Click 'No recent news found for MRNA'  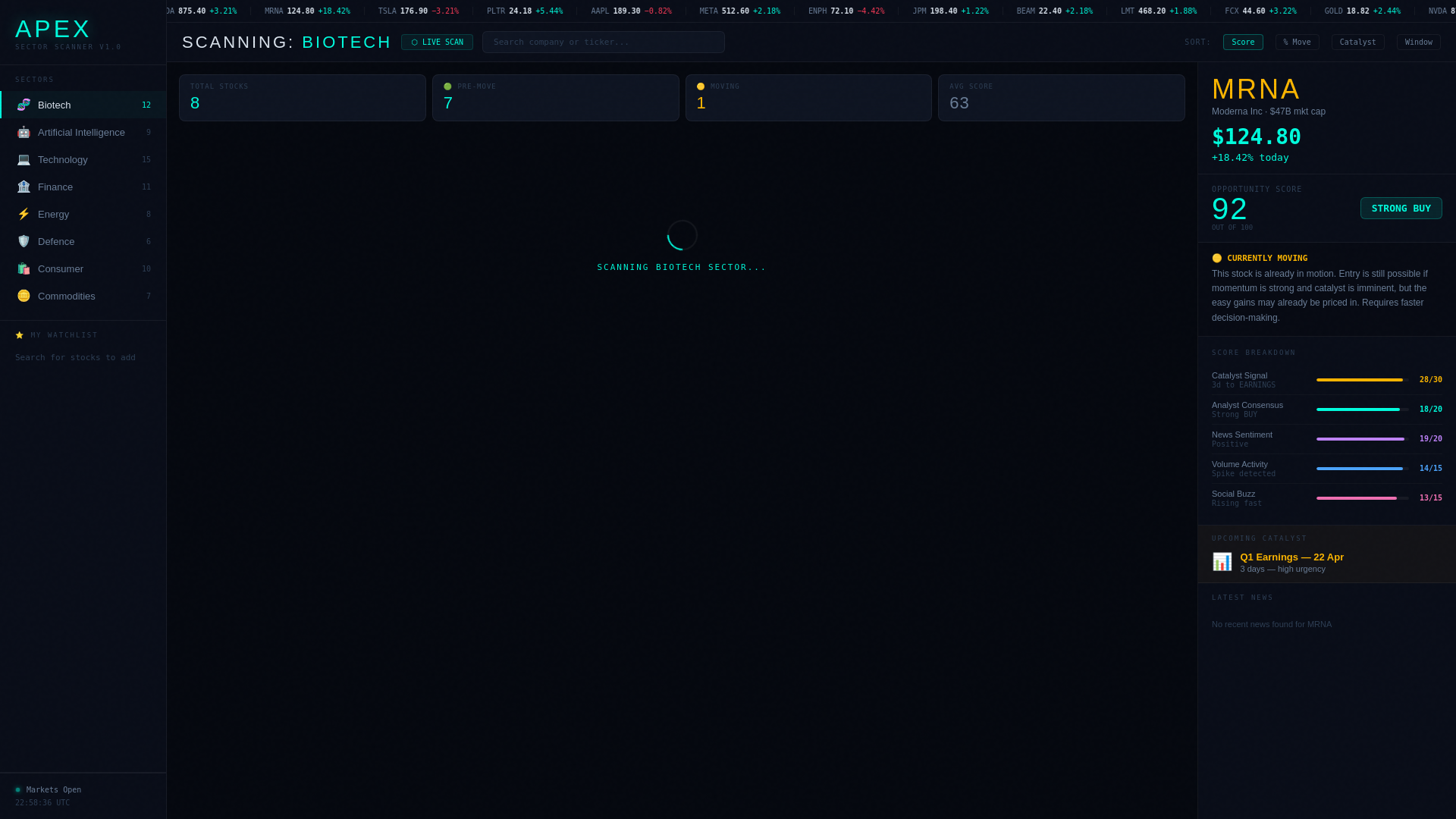pos(1271,625)
